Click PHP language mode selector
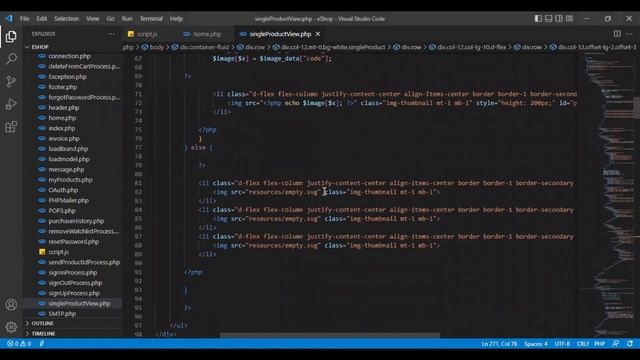Image resolution: width=640 pixels, height=360 pixels. coord(600,344)
